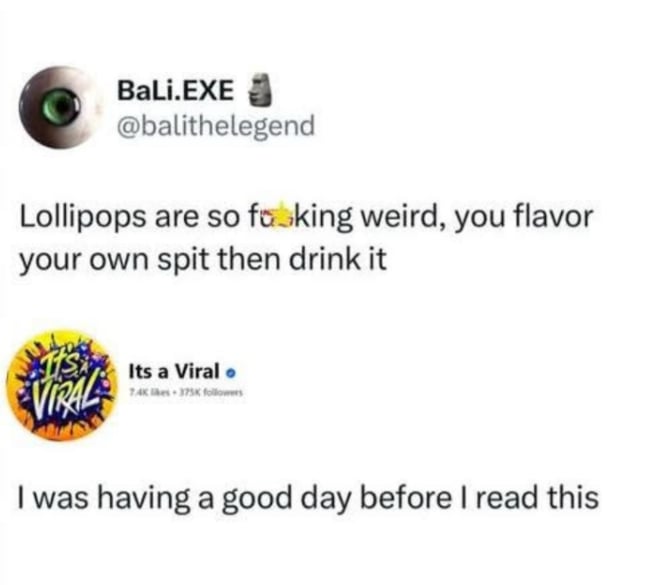The image size is (655, 585).
Task: Open the BaLi.EXE display name
Action: click(175, 90)
